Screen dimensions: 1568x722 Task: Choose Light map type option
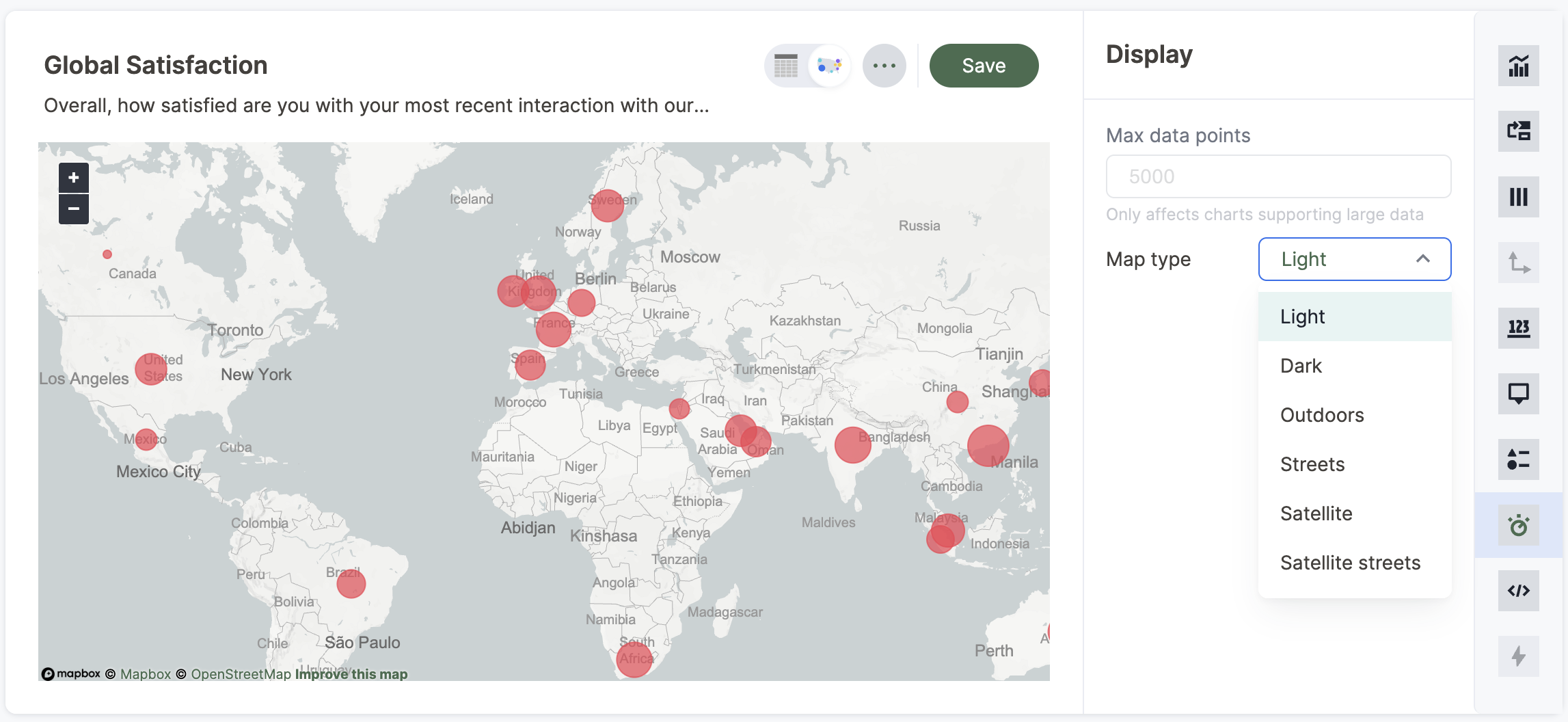click(x=1354, y=317)
